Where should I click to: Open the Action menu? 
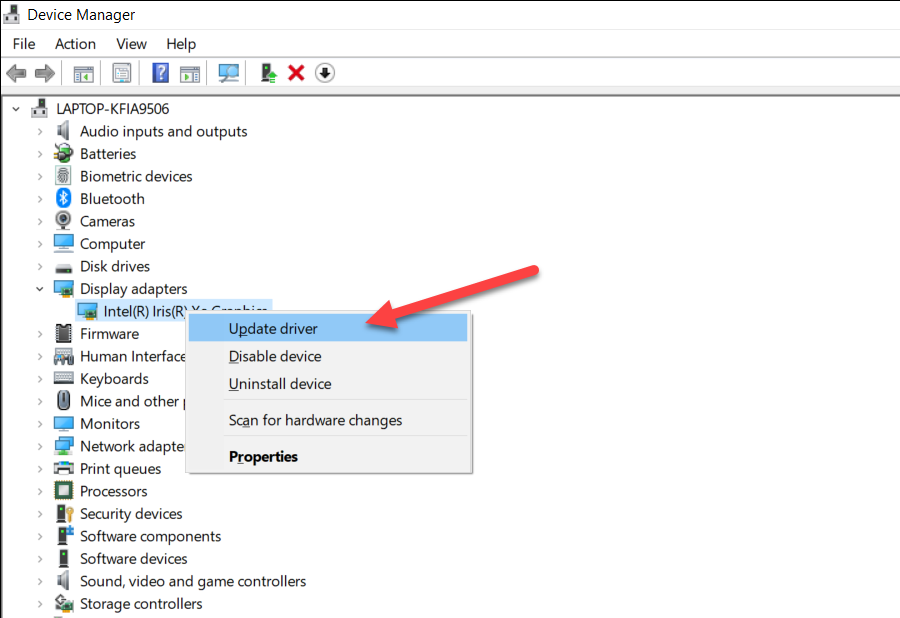pyautogui.click(x=75, y=44)
